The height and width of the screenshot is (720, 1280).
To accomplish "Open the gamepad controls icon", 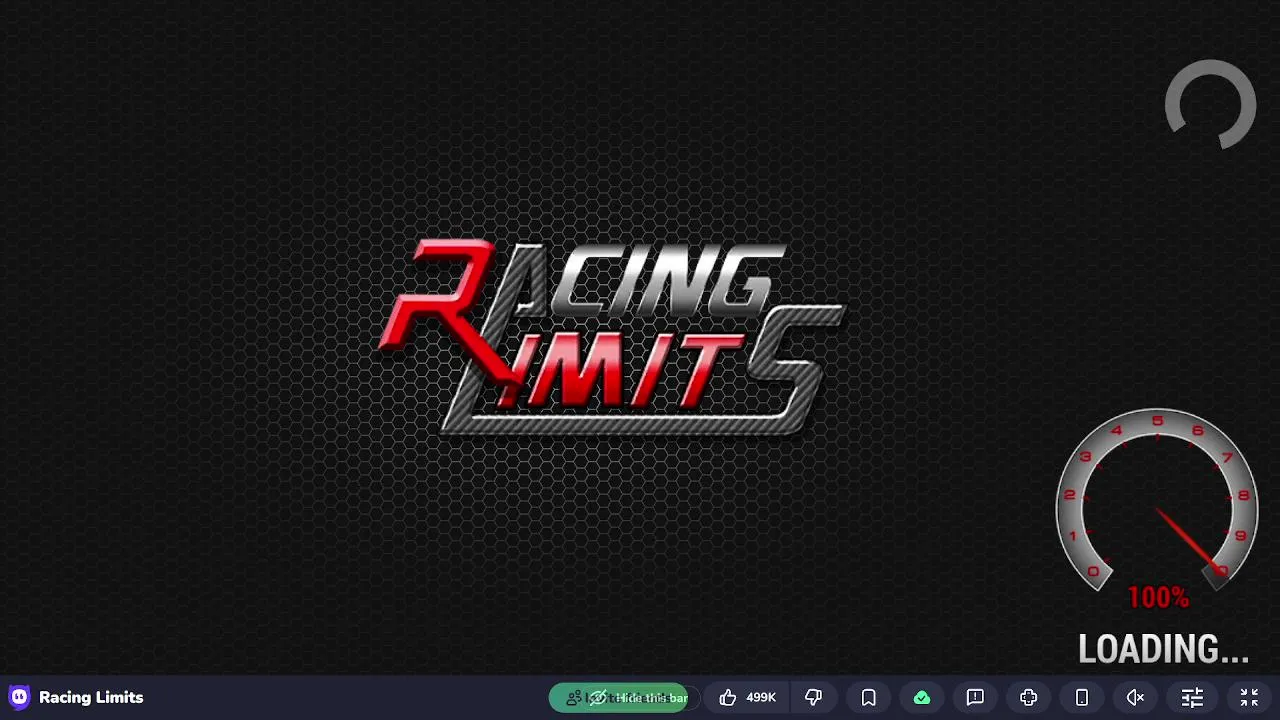I will coord(1029,698).
